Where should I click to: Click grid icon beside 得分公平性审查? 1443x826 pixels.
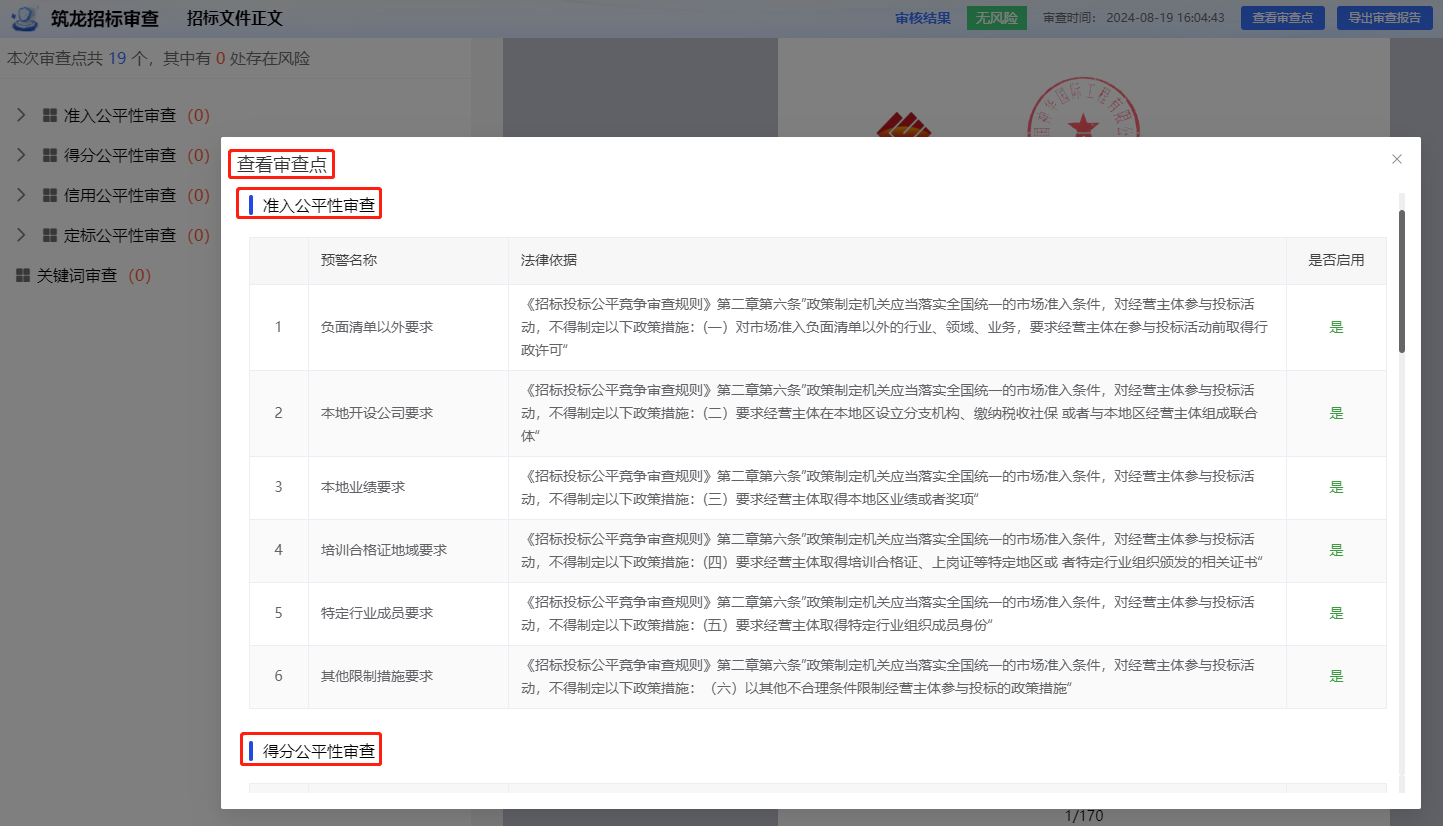coord(49,155)
